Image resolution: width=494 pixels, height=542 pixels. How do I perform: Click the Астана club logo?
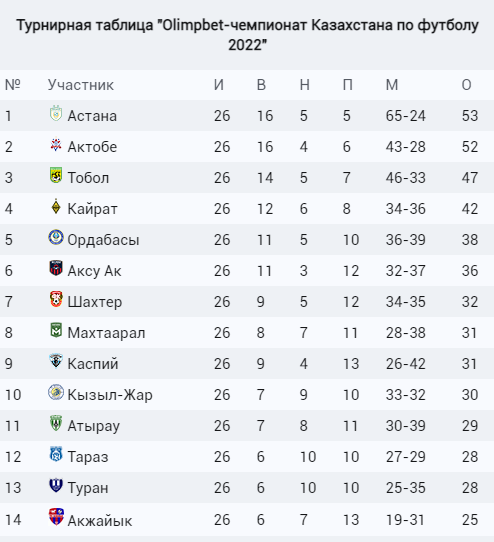click(56, 113)
